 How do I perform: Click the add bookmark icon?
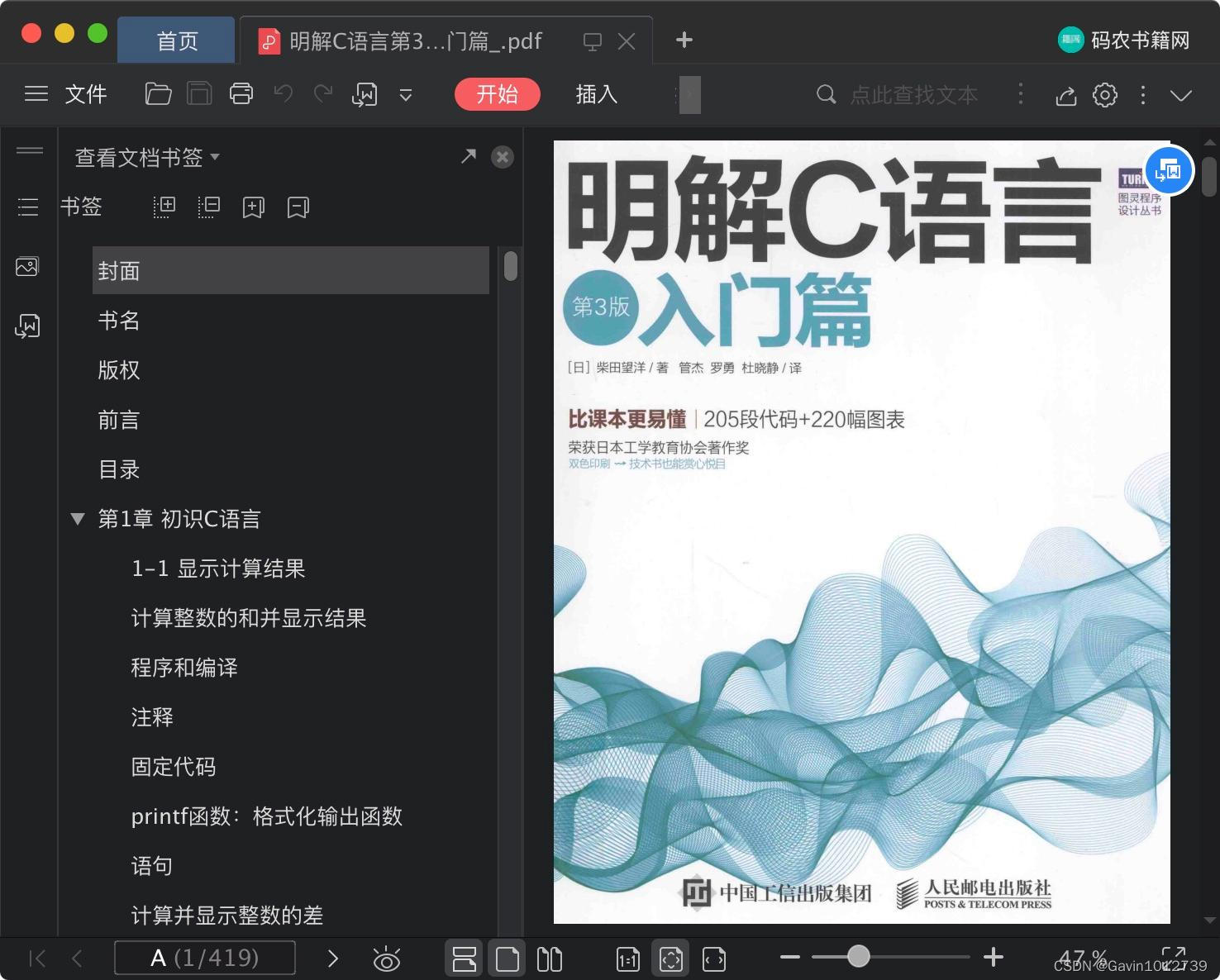click(x=254, y=207)
